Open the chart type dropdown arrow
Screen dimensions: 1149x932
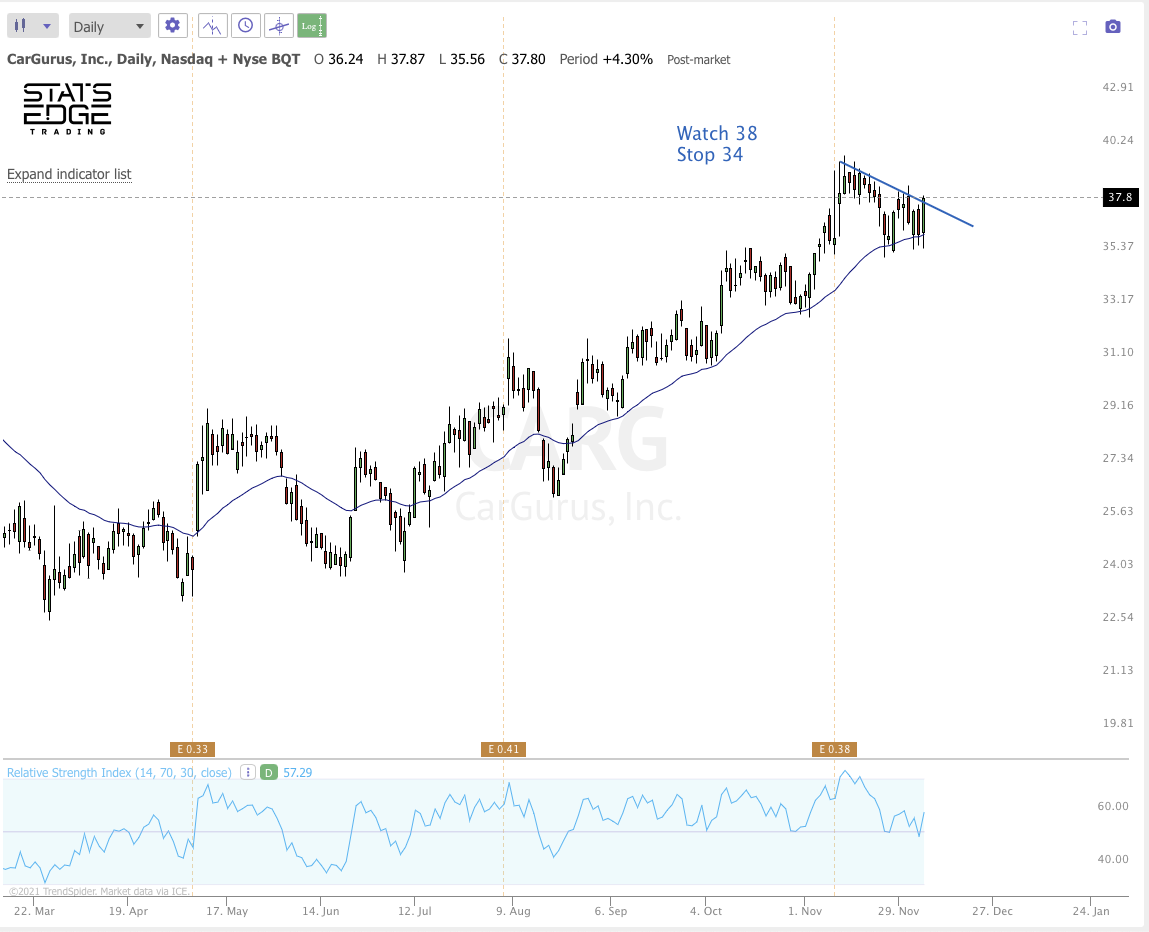(x=45, y=25)
